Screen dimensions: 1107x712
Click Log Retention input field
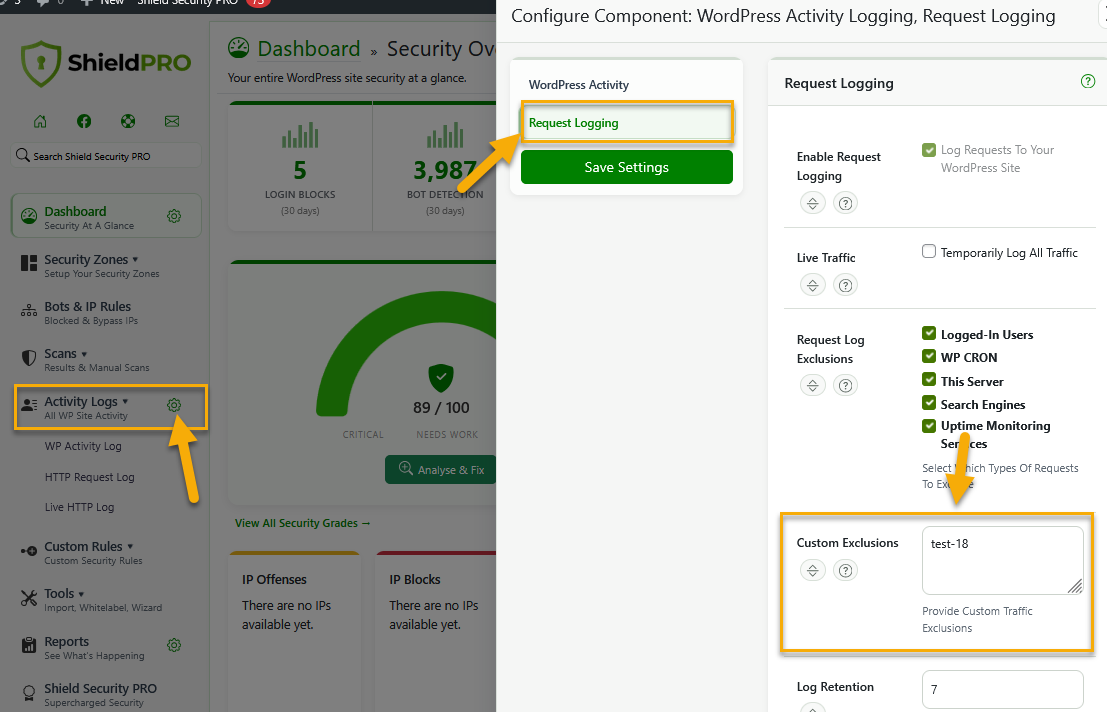[1003, 689]
